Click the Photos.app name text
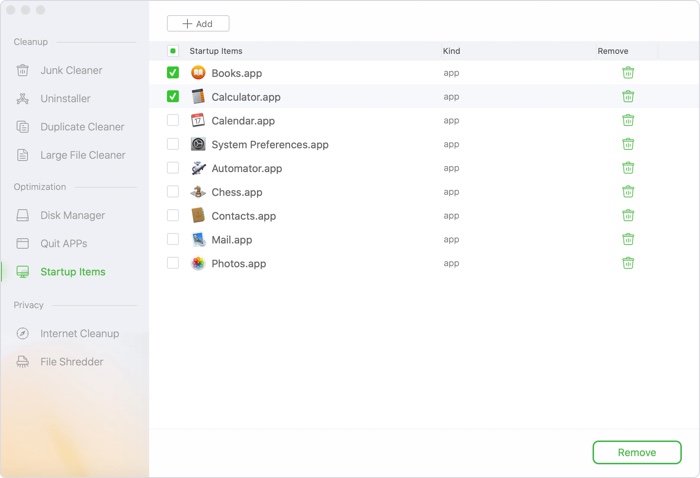This screenshot has height=478, width=700. [x=238, y=264]
